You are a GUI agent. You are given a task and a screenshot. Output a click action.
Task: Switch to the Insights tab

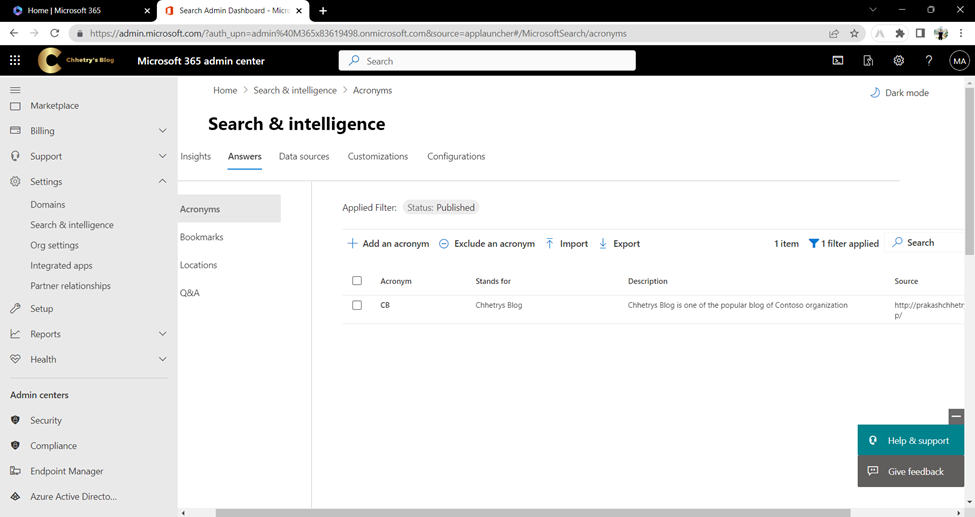(x=195, y=156)
